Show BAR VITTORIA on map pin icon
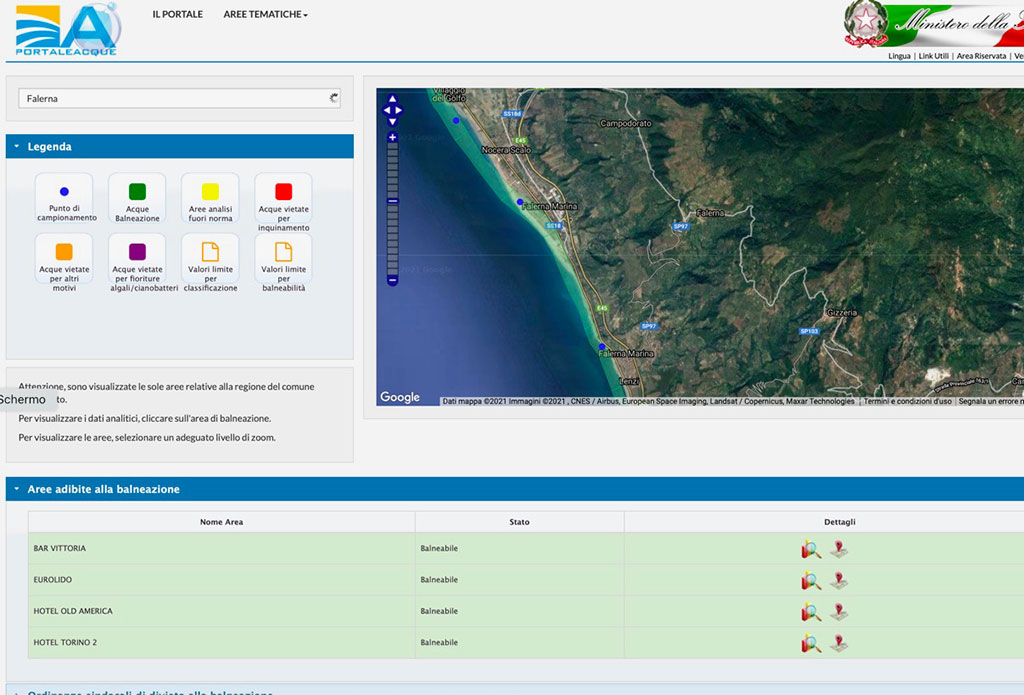This screenshot has height=695, width=1024. pos(839,549)
